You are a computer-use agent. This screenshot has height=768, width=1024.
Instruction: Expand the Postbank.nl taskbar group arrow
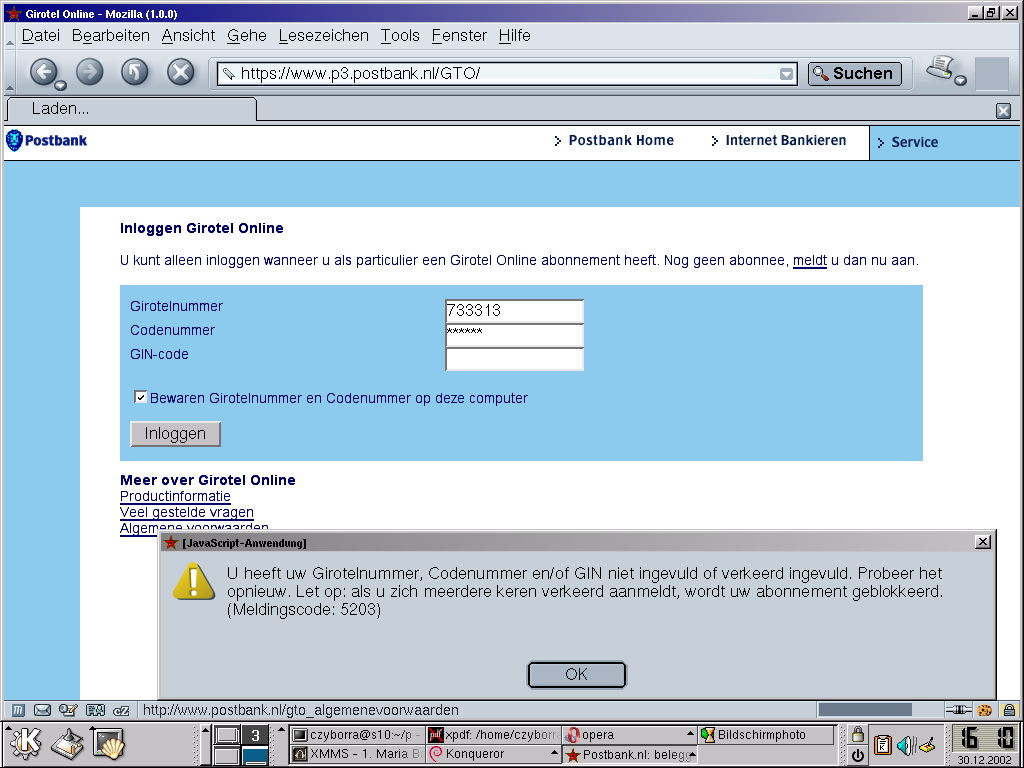(692, 754)
